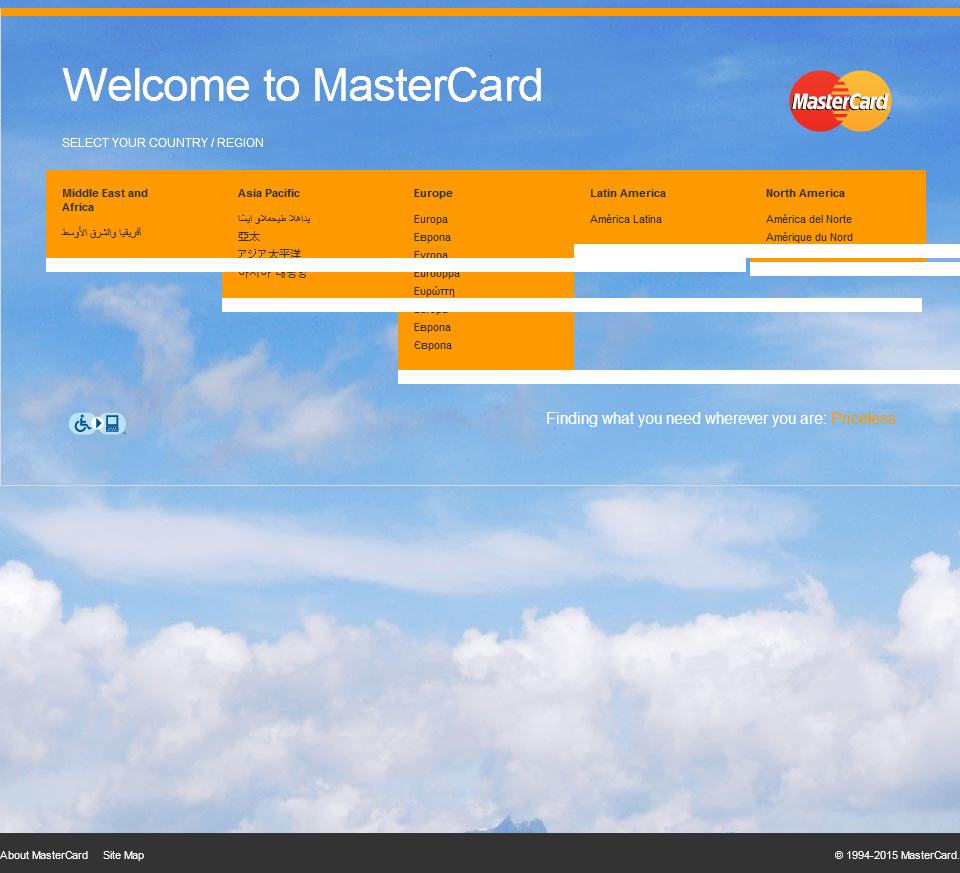Click SELECT YOUR COUNTRY / REGION text
Image resolution: width=960 pixels, height=873 pixels.
[163, 143]
